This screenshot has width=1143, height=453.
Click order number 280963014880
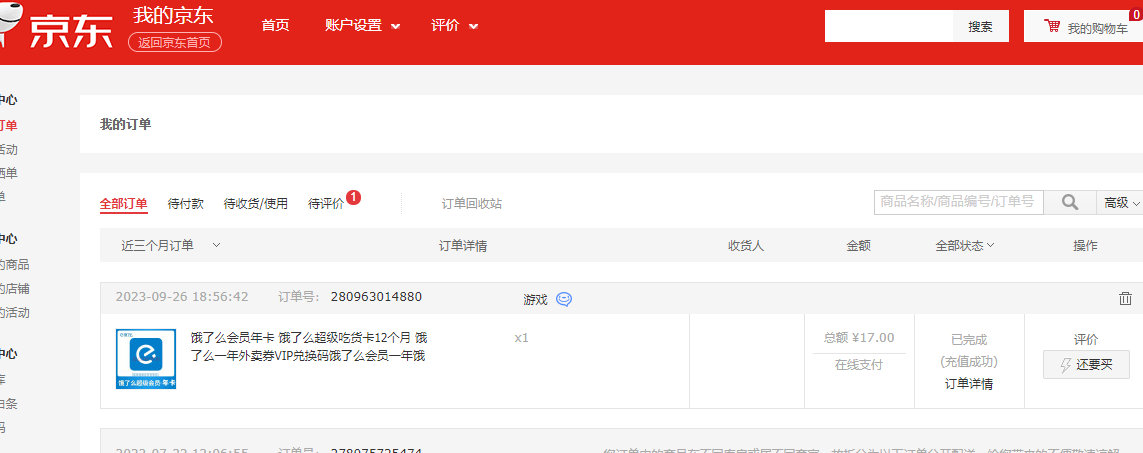[x=376, y=296]
